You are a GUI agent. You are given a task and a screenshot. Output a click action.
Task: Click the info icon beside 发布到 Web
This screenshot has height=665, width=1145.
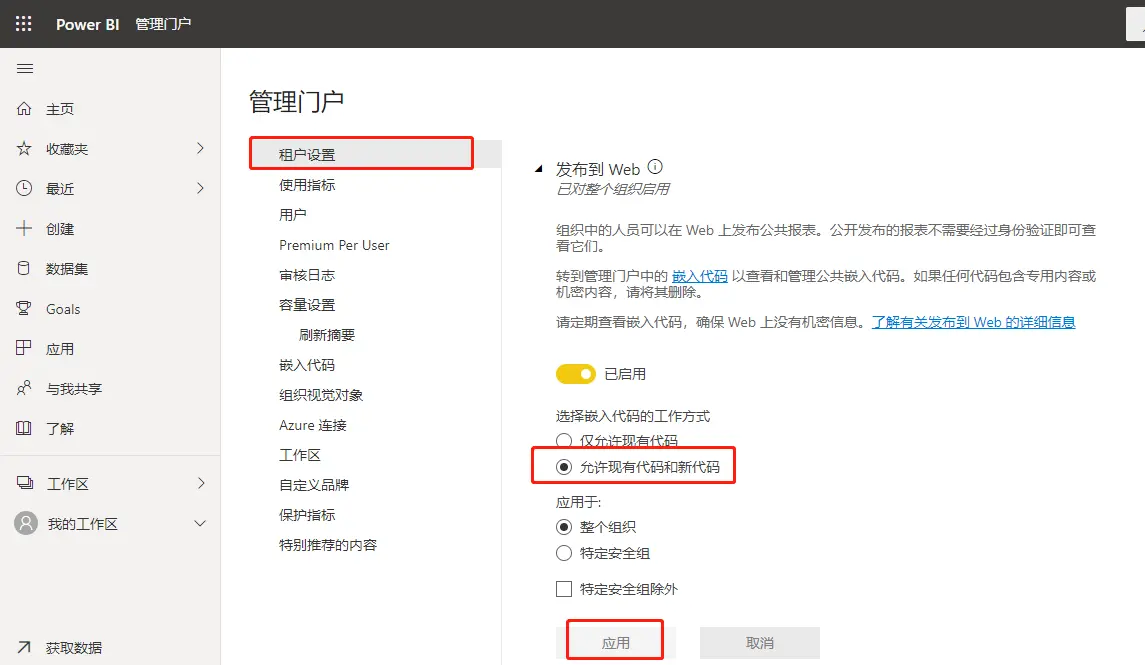coord(656,168)
